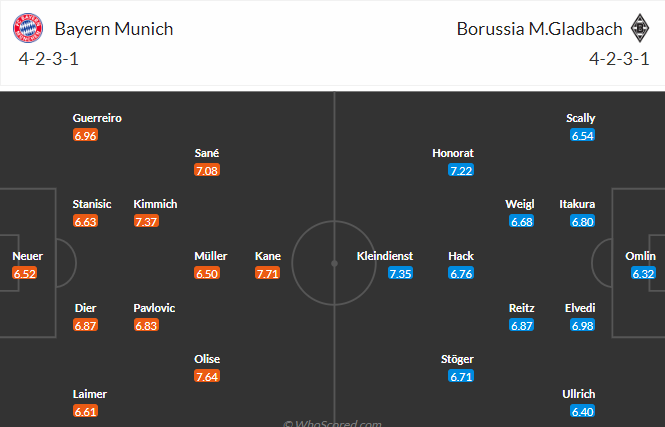Select Kane's 7.71 rating badge
Image resolution: width=665 pixels, height=427 pixels.
267,274
